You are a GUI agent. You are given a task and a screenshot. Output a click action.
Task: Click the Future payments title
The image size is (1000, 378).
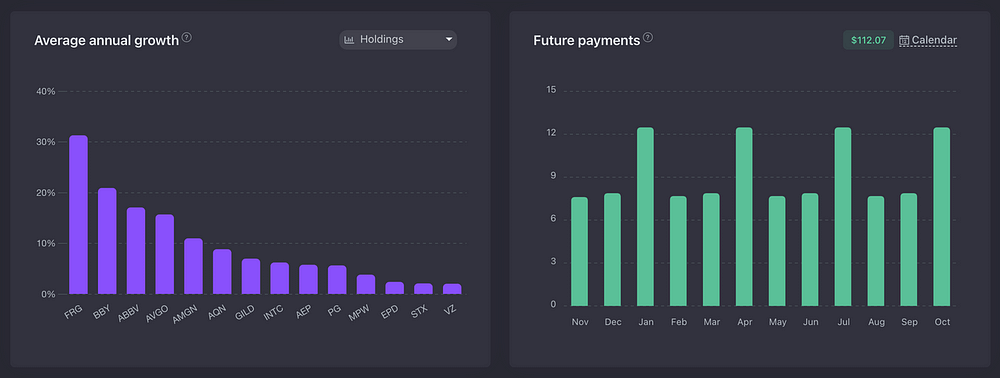(x=587, y=41)
